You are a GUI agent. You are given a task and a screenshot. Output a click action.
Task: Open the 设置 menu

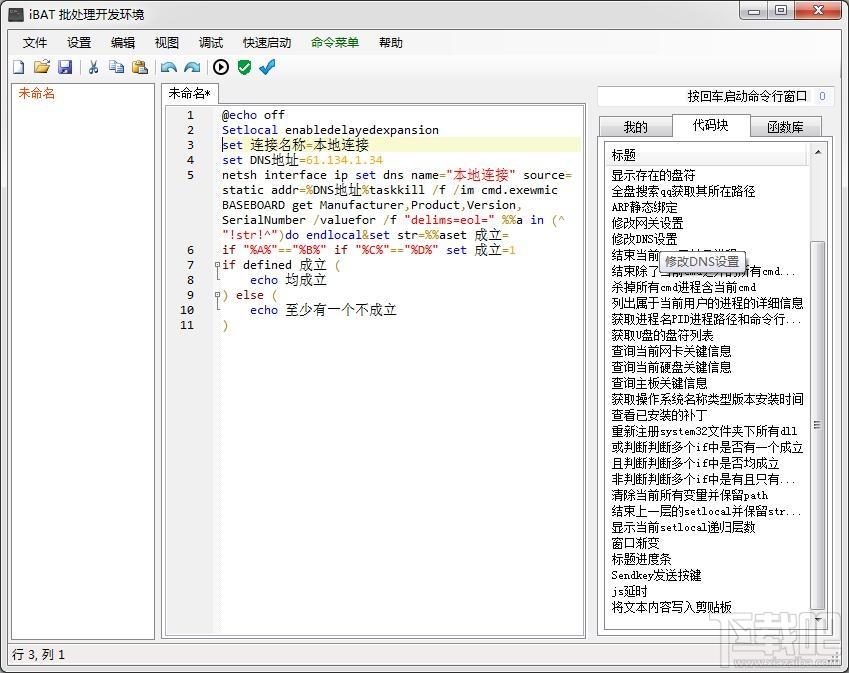[x=79, y=43]
